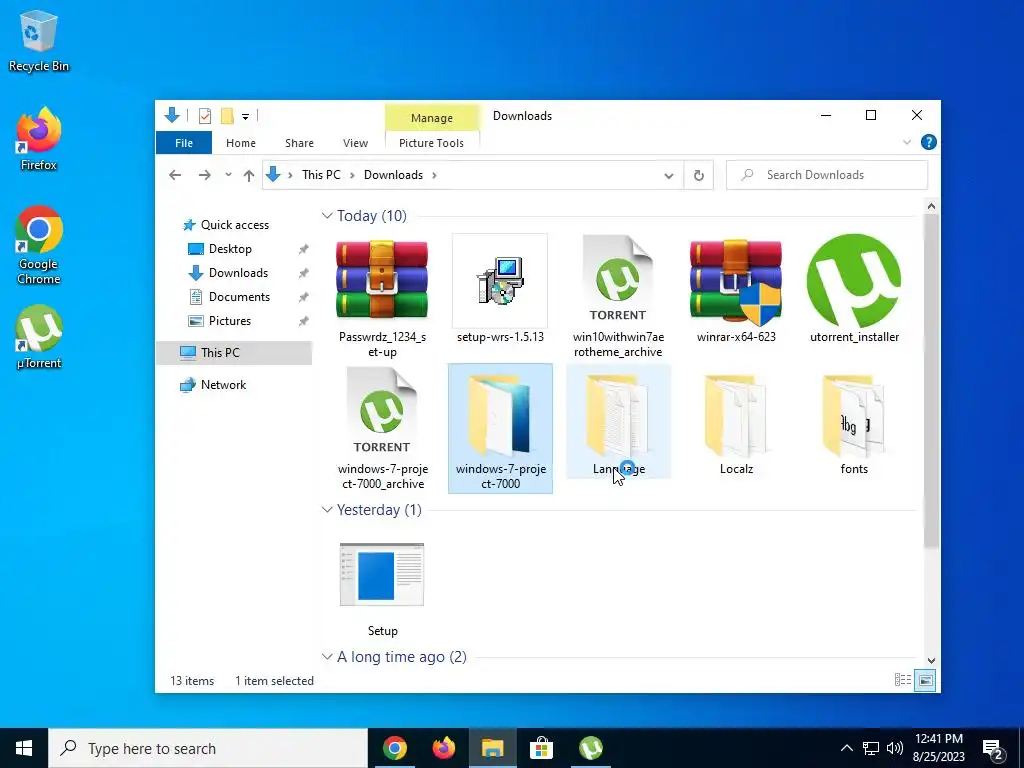Open the File menu

tap(184, 143)
